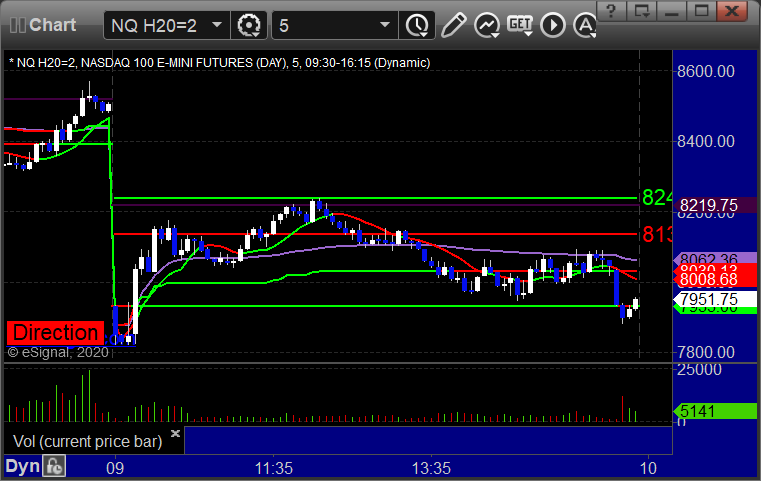761x481 pixels.
Task: Click the 7800.00 price axis label
Action: pos(706,352)
